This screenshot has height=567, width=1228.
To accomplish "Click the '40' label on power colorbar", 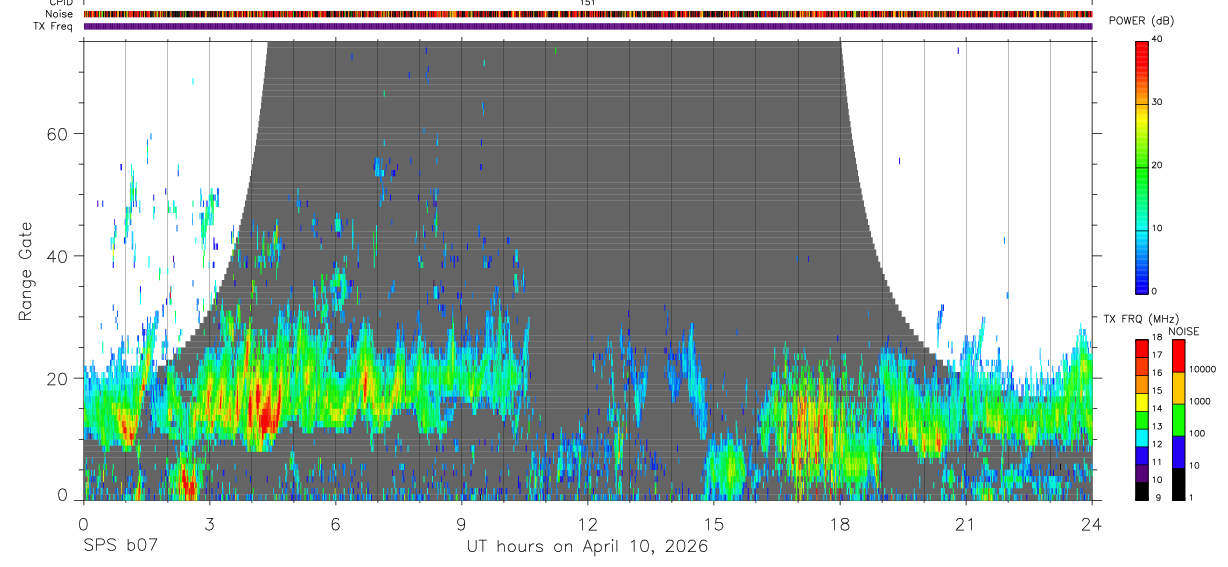I will pyautogui.click(x=1157, y=40).
